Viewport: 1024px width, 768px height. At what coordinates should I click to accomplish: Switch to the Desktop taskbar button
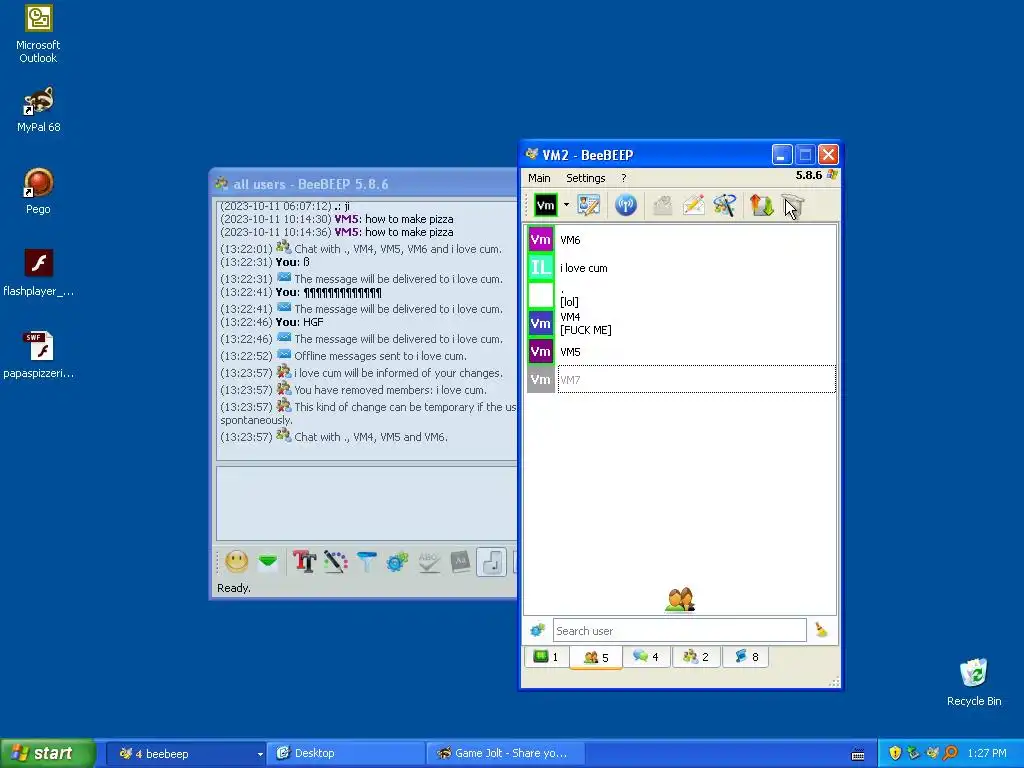tap(346, 753)
